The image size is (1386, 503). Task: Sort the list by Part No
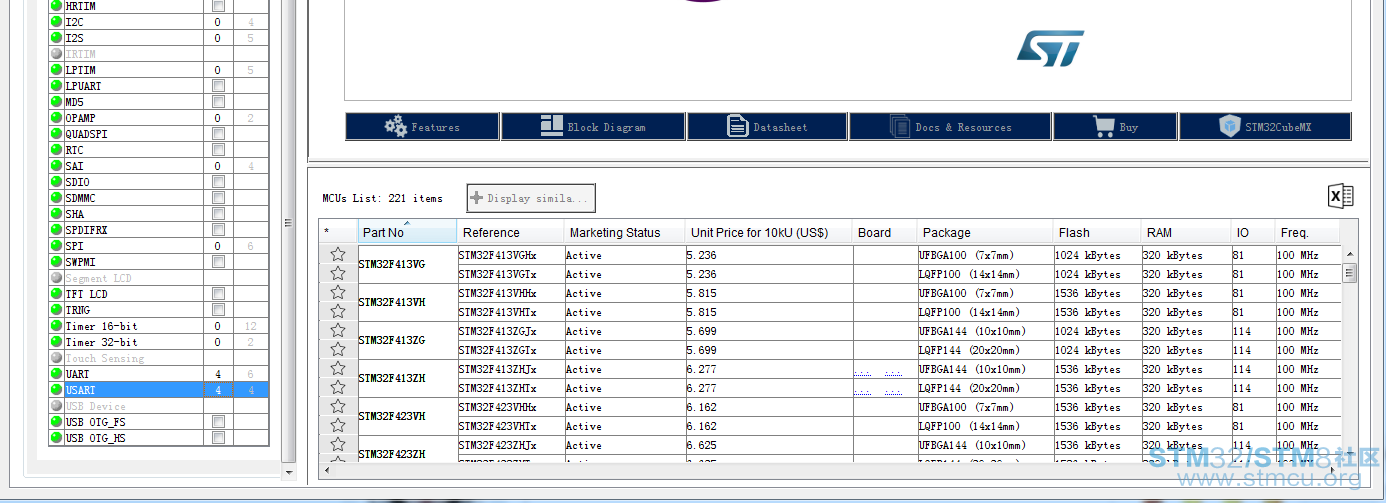pos(407,232)
